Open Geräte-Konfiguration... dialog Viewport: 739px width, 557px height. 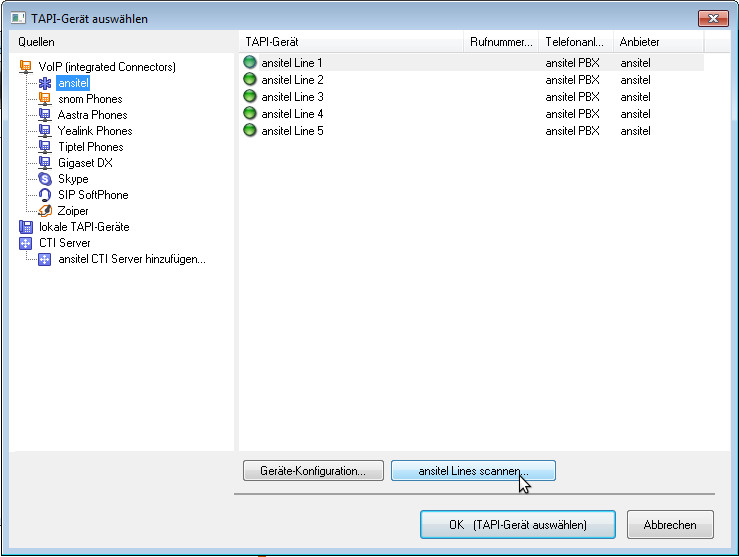tap(313, 471)
